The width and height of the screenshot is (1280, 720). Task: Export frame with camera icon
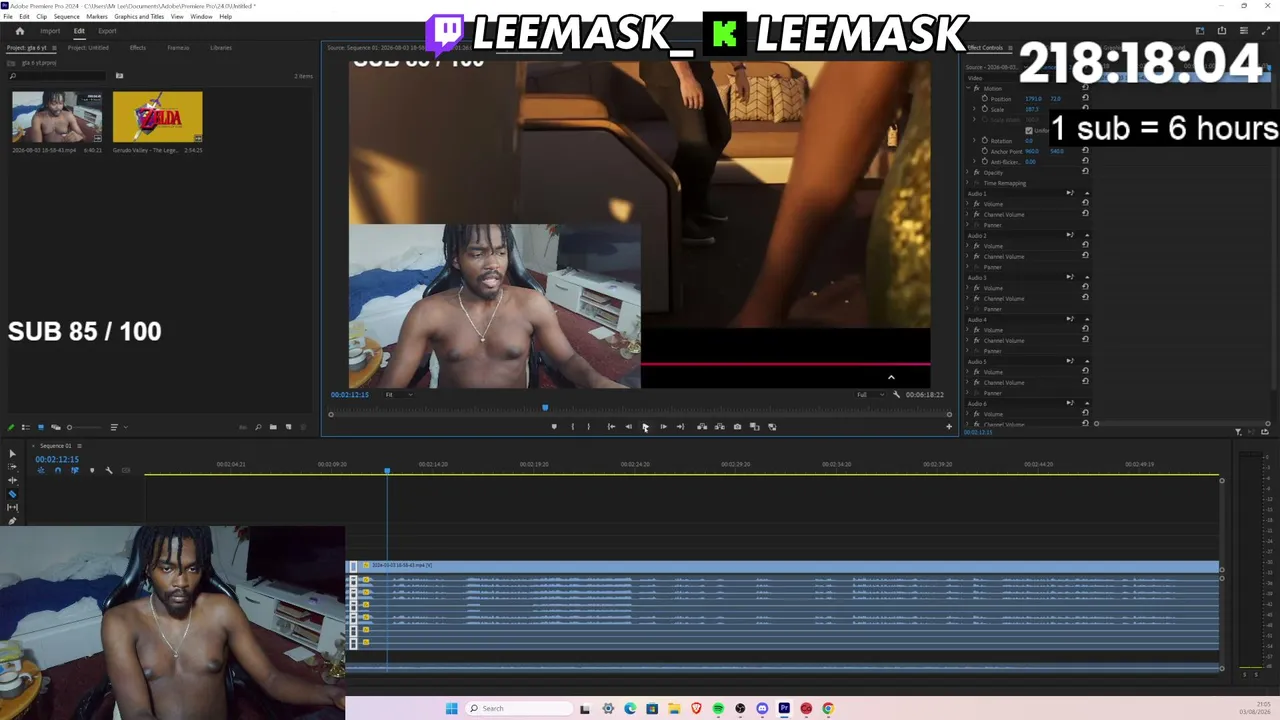pos(737,427)
